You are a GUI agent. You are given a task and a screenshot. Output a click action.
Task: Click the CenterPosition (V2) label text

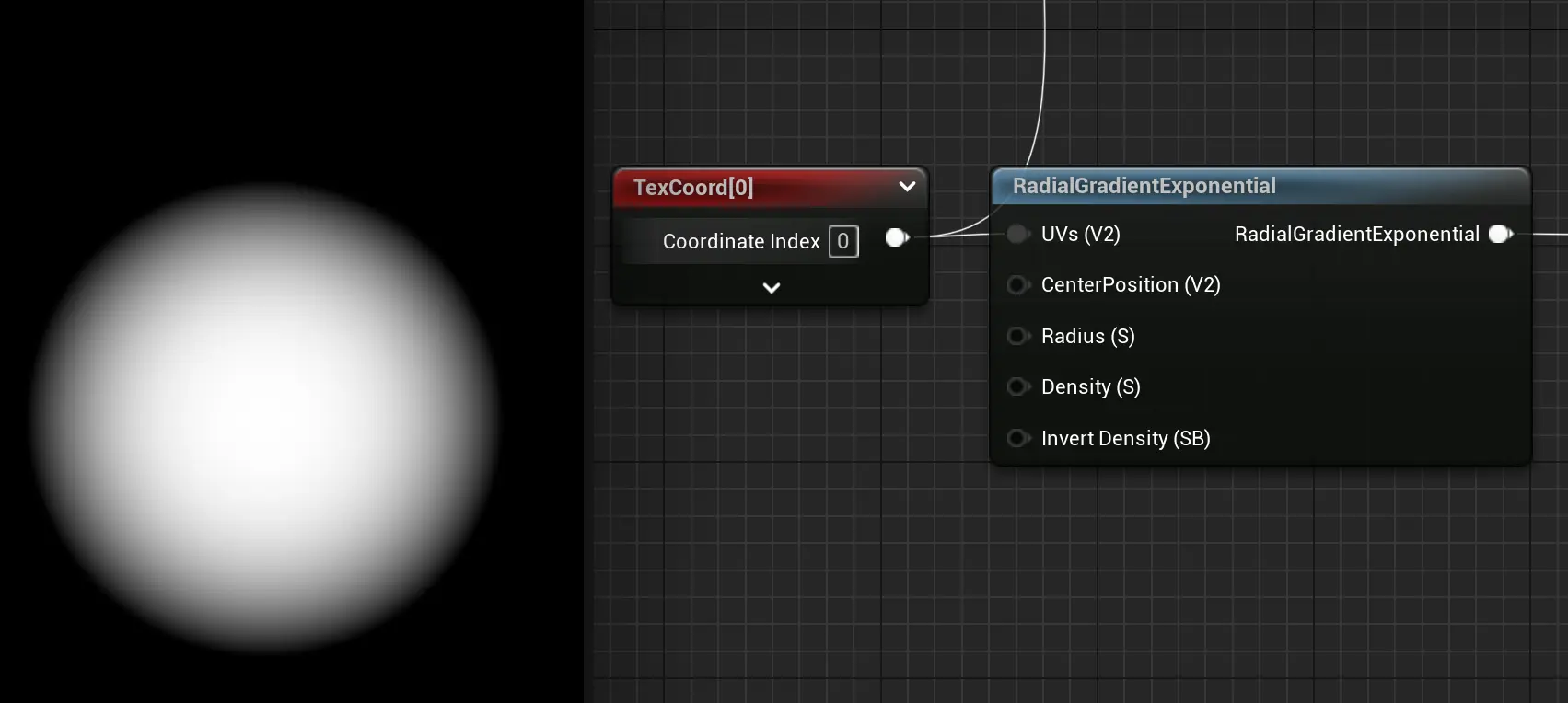(x=1131, y=285)
